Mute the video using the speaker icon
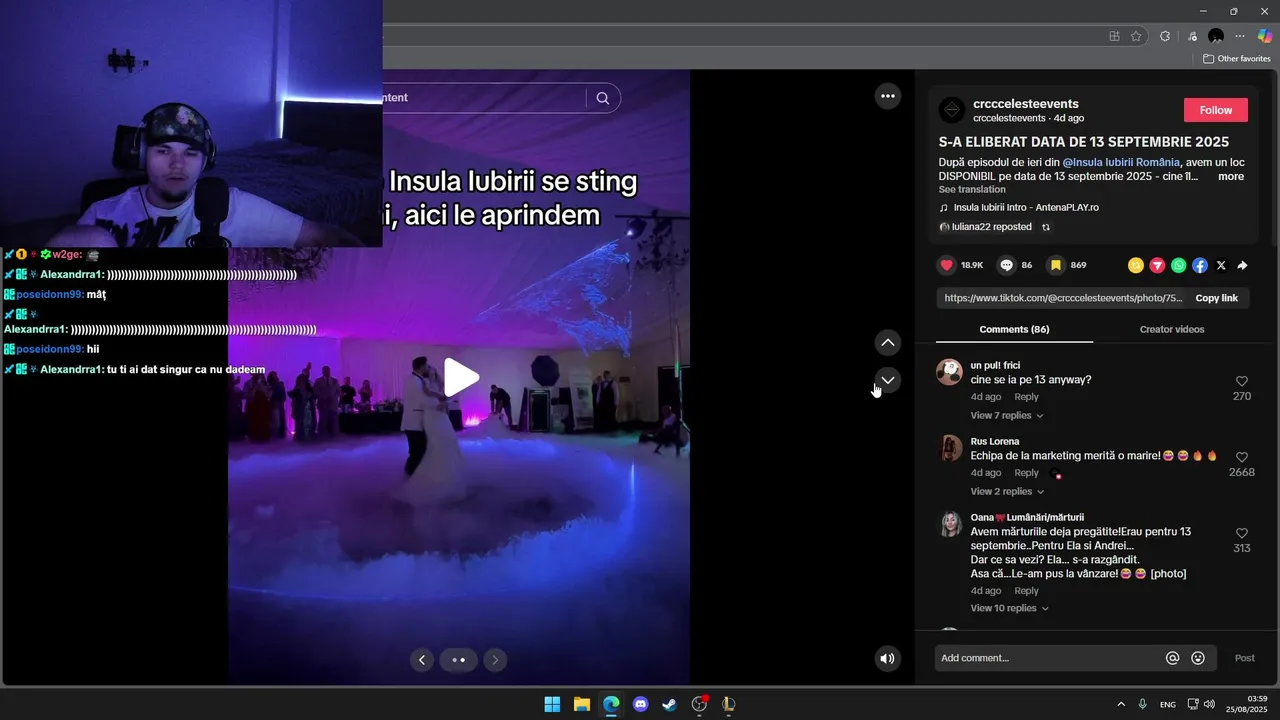The height and width of the screenshot is (720, 1280). click(887, 658)
